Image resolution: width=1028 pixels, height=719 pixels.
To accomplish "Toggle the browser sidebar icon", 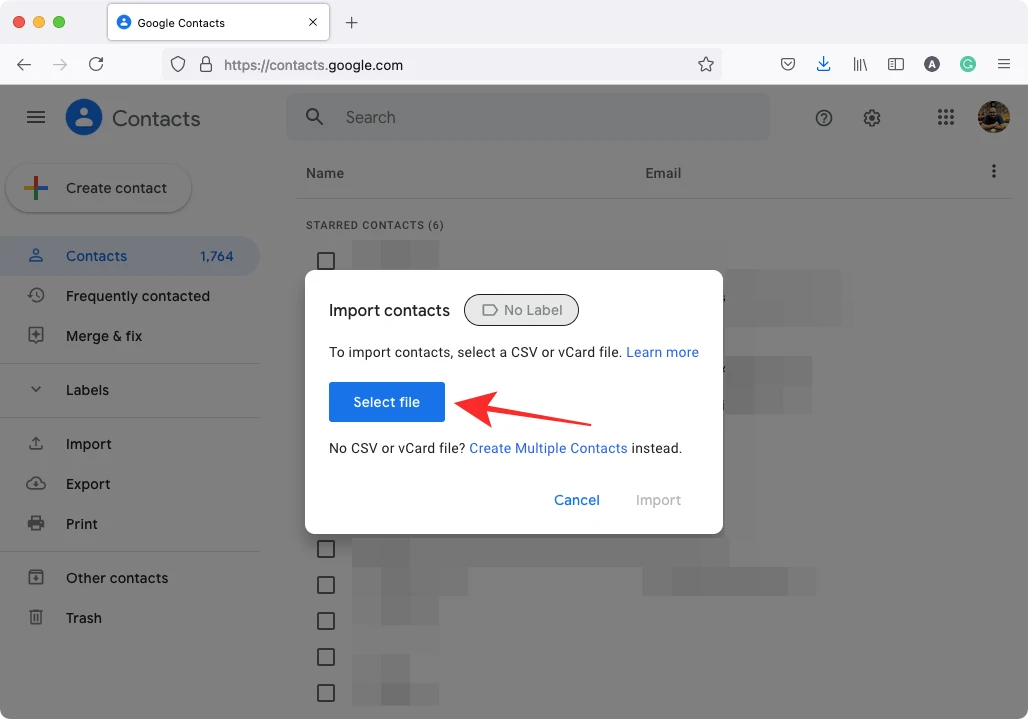I will [x=896, y=64].
